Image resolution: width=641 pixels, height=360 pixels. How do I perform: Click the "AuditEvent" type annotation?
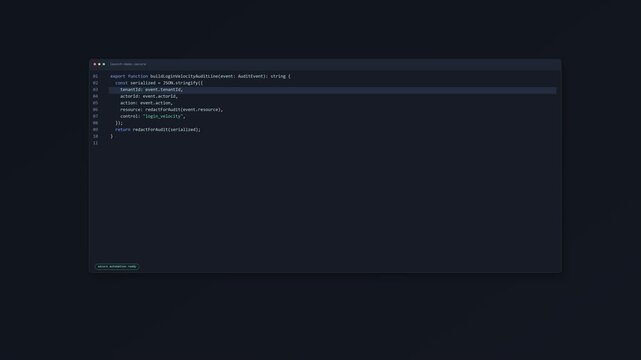coord(251,76)
